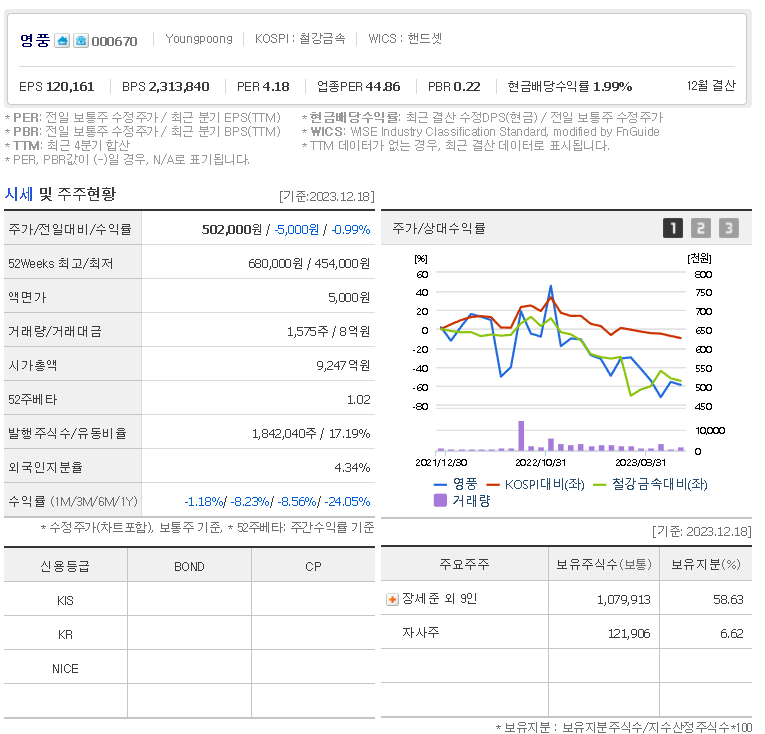Click the price 502,000원 value
This screenshot has width=765, height=734.
coord(232,229)
